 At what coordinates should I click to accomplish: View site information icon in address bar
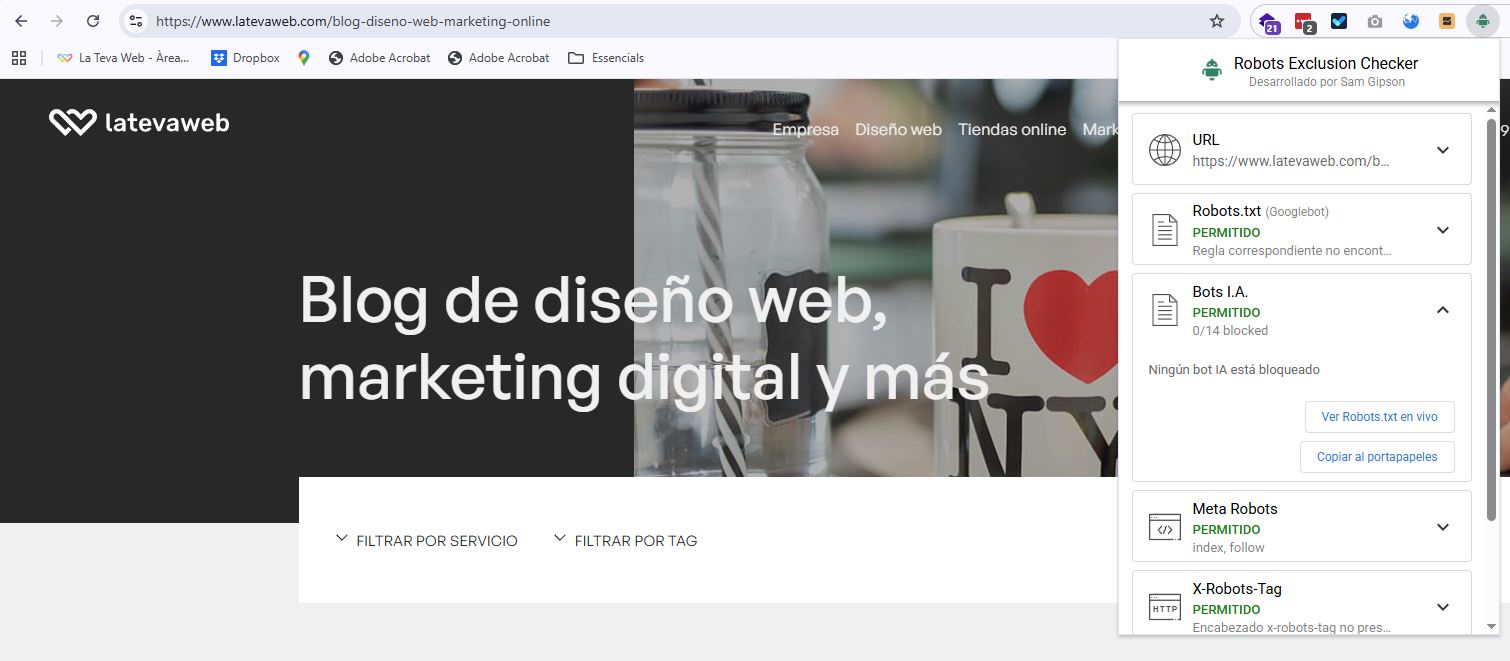point(136,21)
